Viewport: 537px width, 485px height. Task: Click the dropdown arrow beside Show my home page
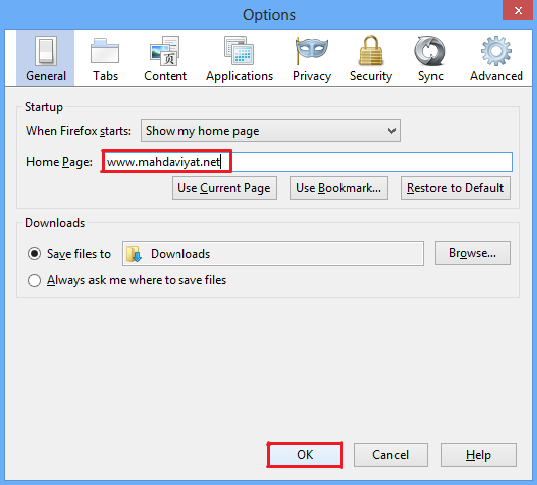coord(391,130)
